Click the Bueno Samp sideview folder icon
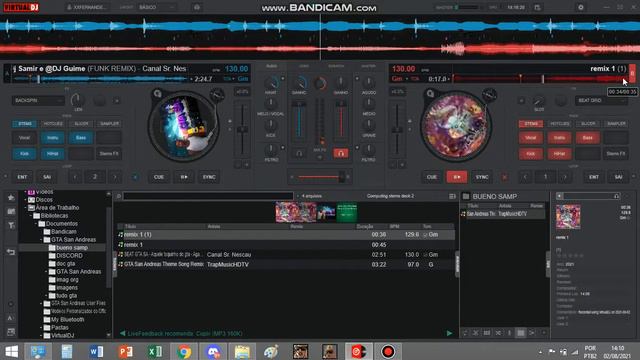The width and height of the screenshot is (640, 360). [466, 196]
